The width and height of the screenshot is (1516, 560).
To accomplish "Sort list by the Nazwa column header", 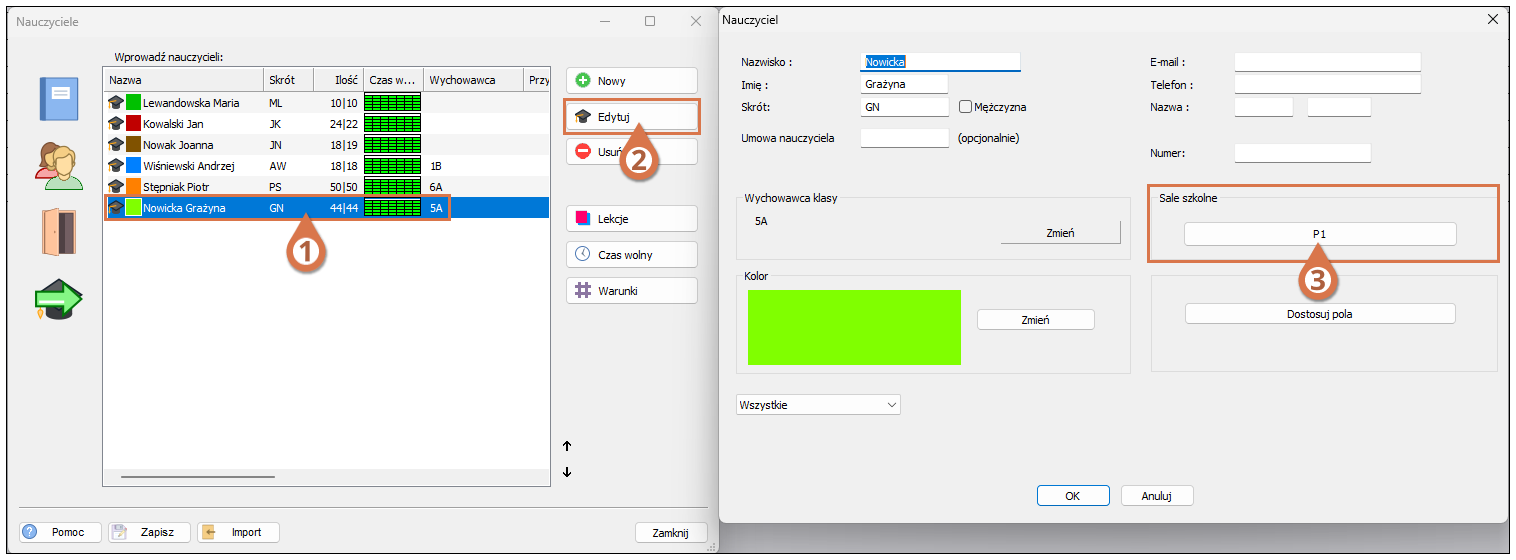I will coord(183,80).
